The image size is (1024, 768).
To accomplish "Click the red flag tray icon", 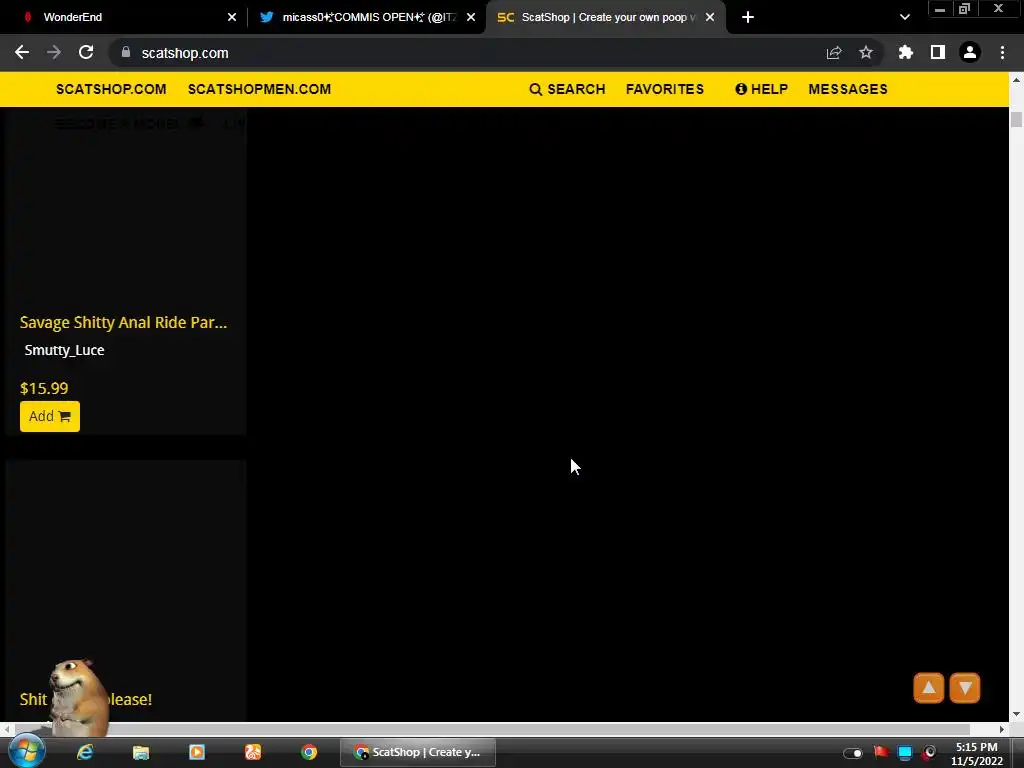I will click(x=881, y=752).
